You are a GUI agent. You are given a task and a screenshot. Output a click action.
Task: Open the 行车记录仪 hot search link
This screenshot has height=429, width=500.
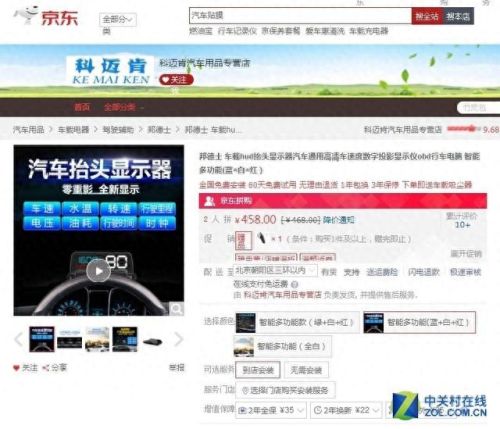237,31
